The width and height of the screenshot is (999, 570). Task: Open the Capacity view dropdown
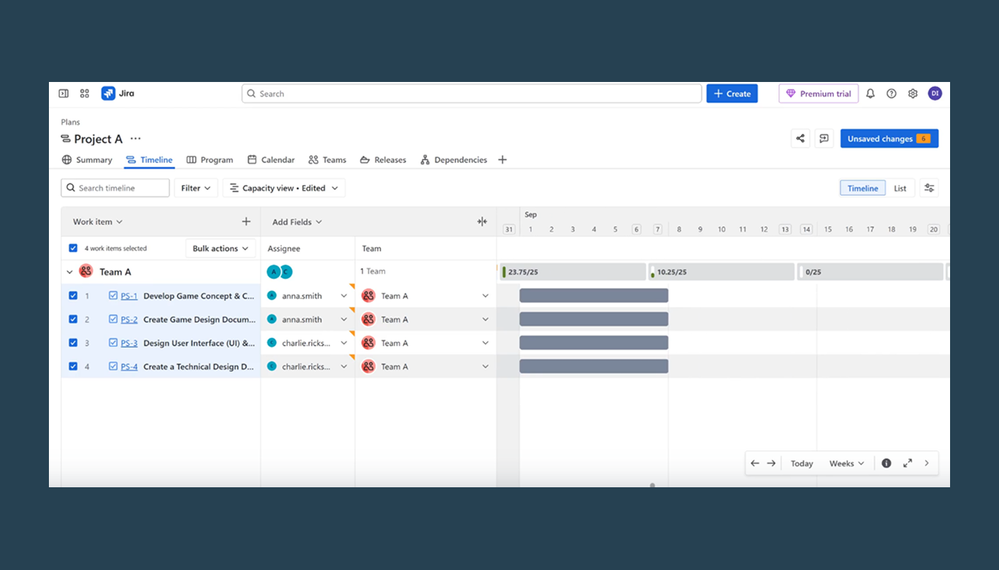pyautogui.click(x=284, y=188)
